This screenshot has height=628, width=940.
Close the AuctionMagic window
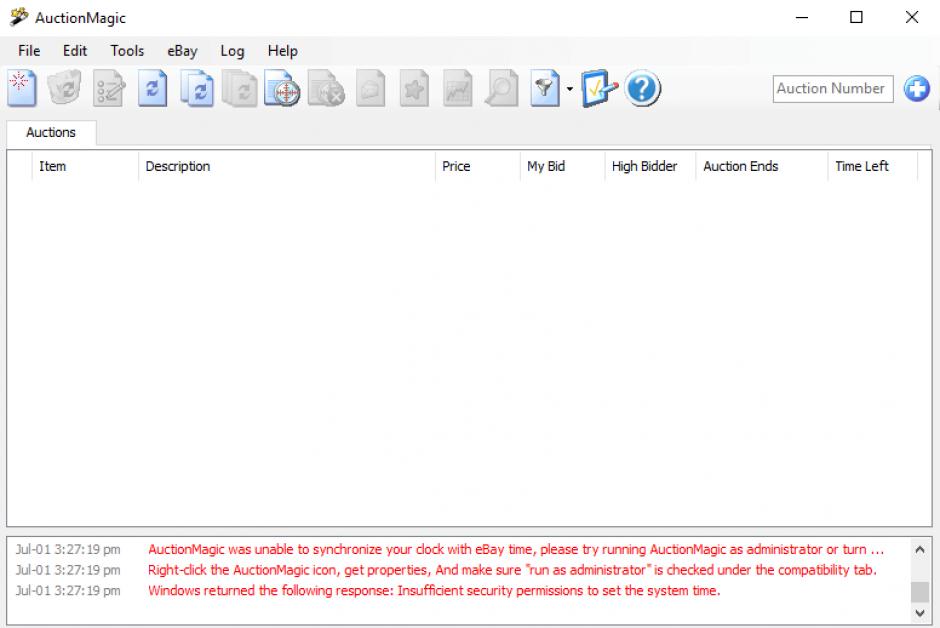click(912, 17)
